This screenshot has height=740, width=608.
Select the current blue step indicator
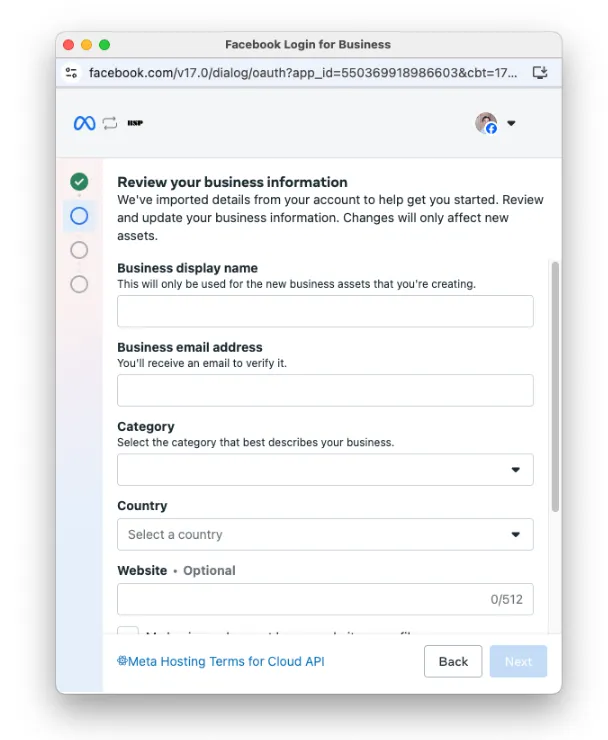click(79, 215)
